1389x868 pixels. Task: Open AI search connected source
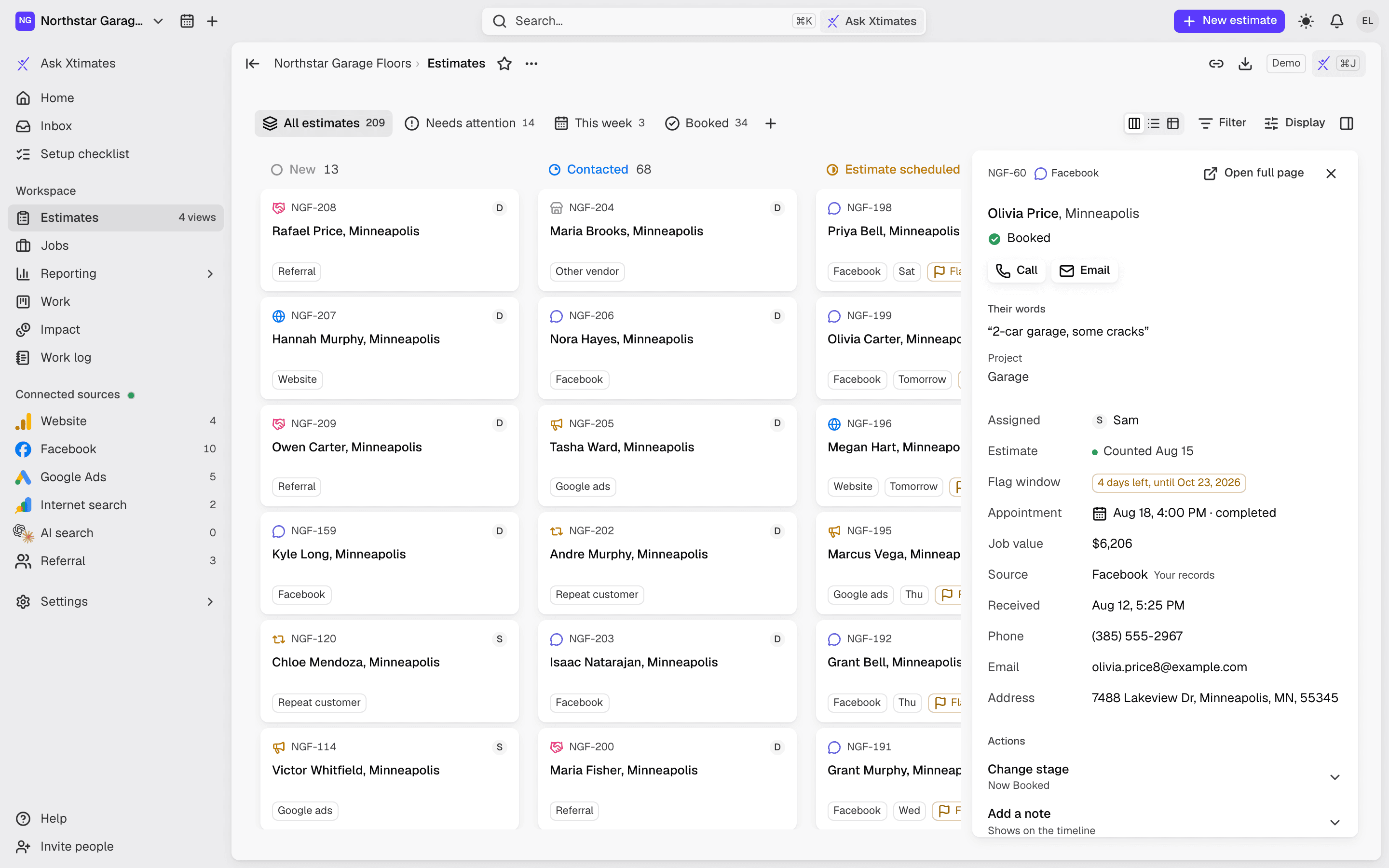click(x=116, y=533)
